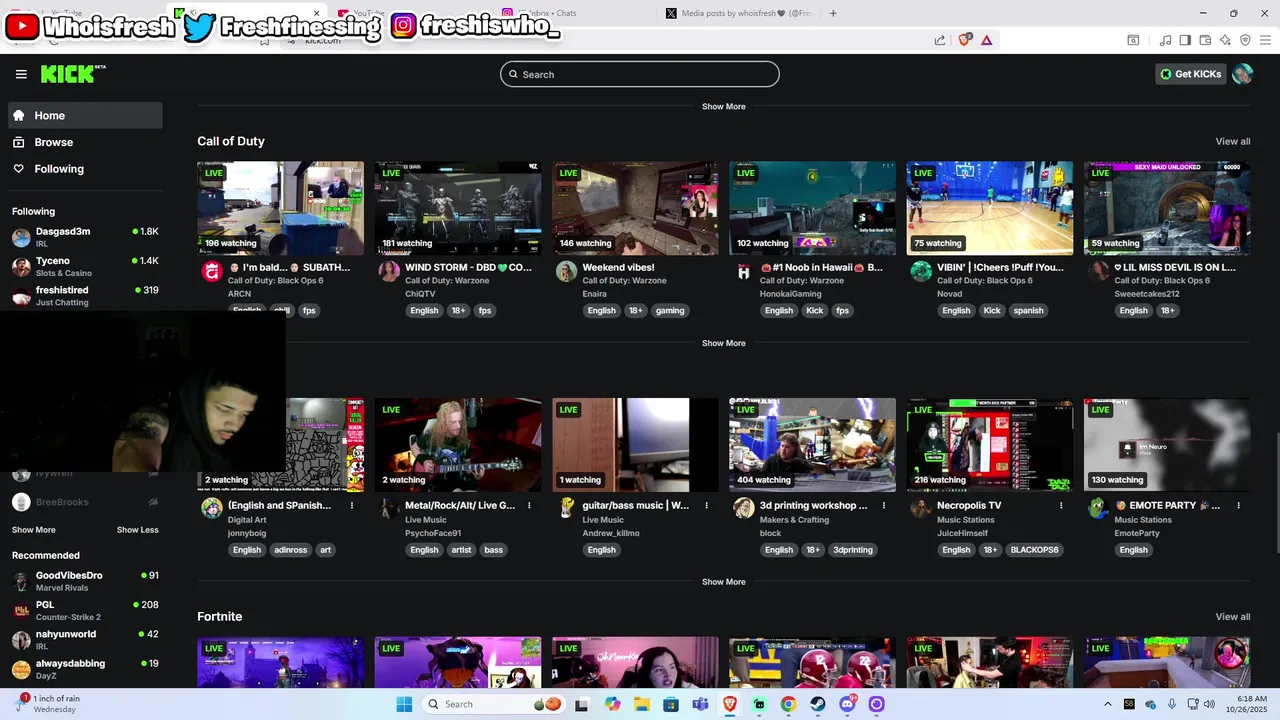Expand sidebar following list with Show More
This screenshot has width=1280, height=720.
(x=34, y=530)
